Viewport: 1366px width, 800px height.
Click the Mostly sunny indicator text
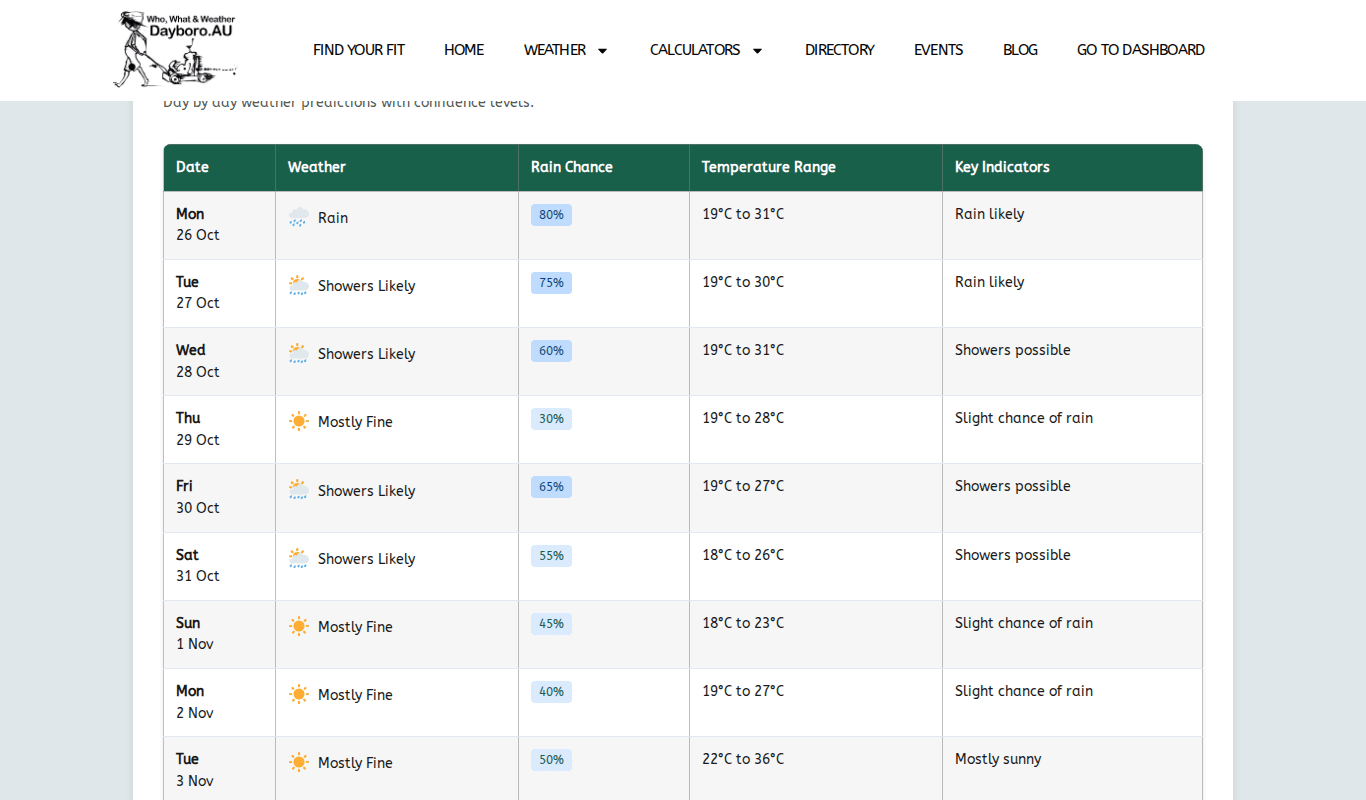[998, 759]
